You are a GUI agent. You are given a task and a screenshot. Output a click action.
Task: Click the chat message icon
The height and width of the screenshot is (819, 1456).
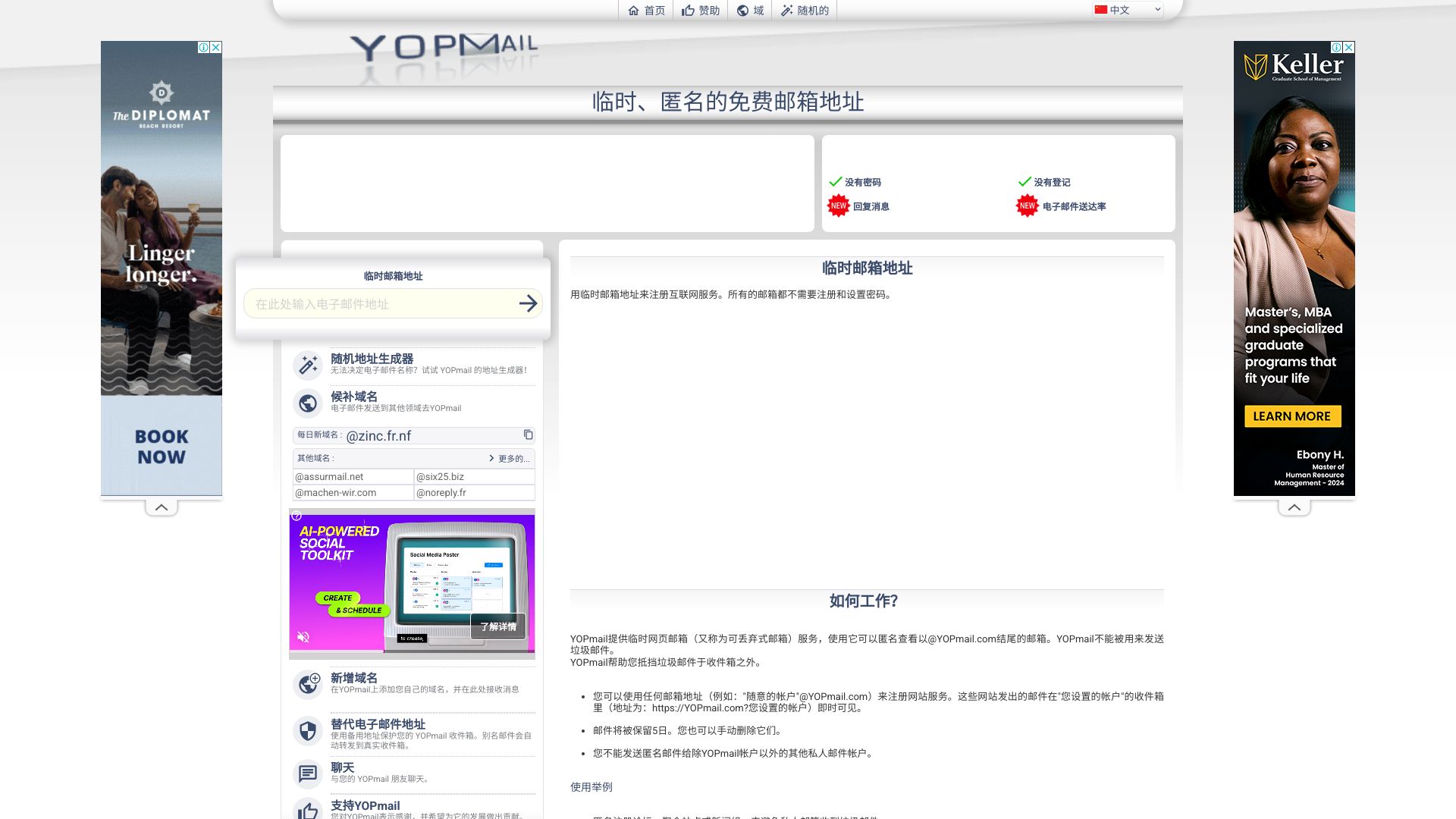[308, 774]
